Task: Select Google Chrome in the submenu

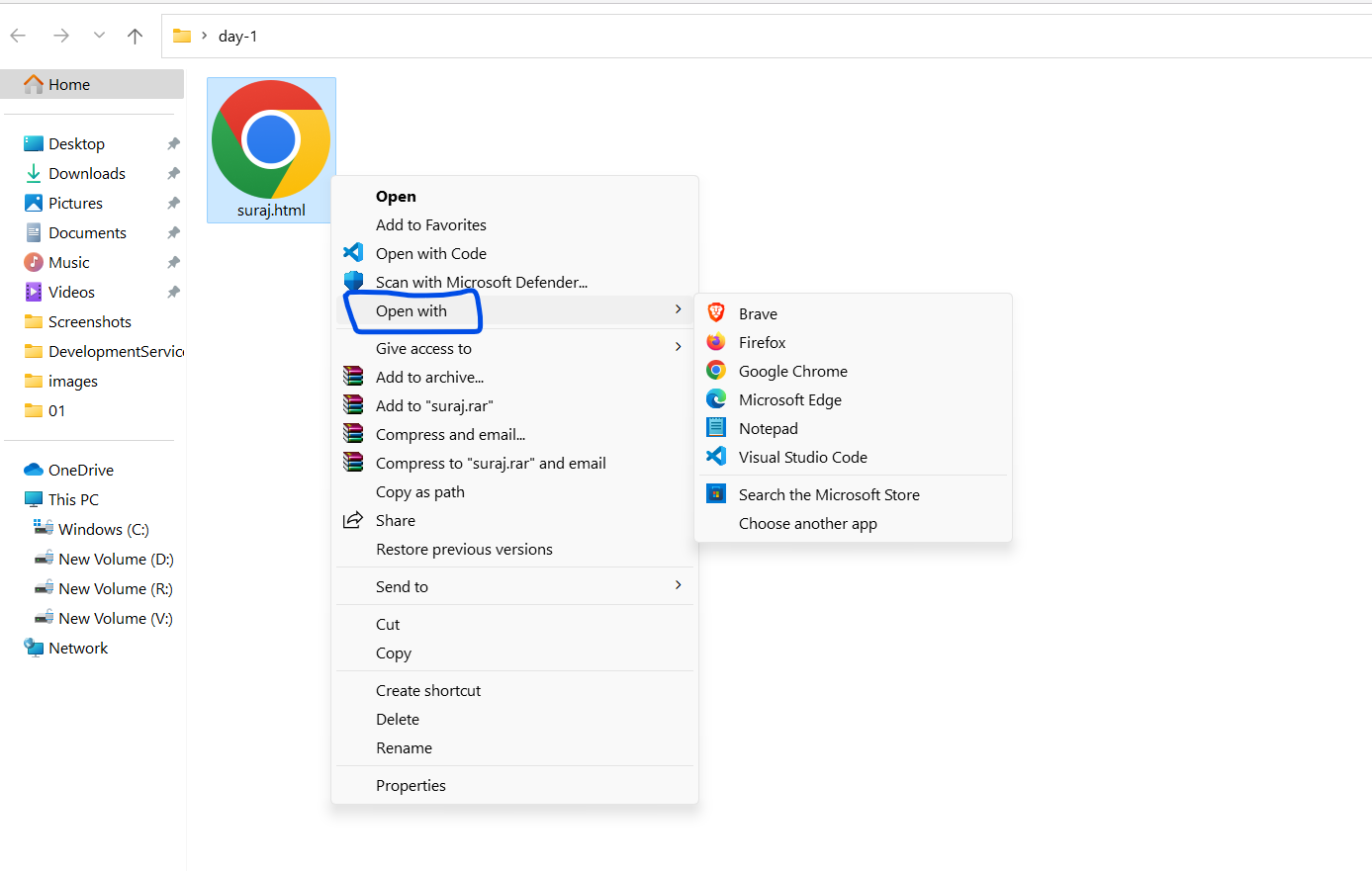Action: tap(853, 371)
